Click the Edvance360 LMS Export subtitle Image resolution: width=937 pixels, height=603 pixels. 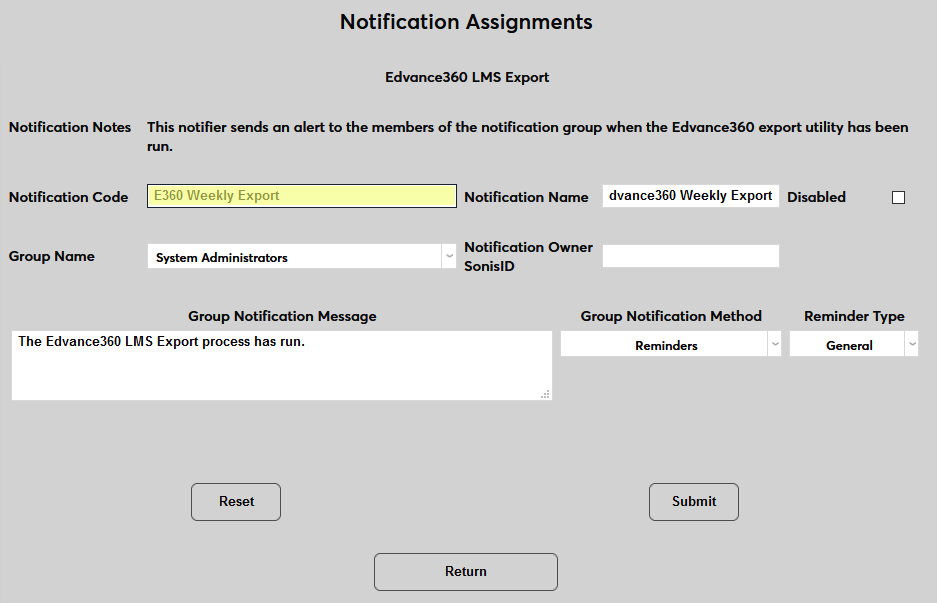click(x=467, y=77)
